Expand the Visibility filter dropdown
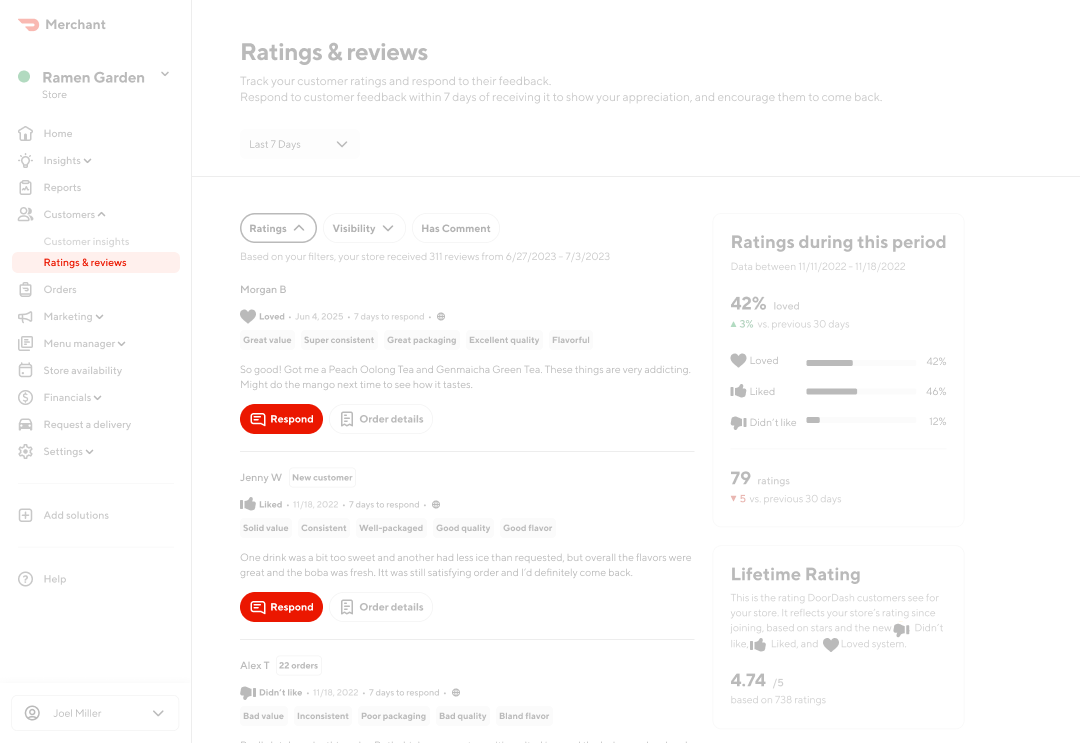The image size is (1080, 743). pyautogui.click(x=363, y=228)
